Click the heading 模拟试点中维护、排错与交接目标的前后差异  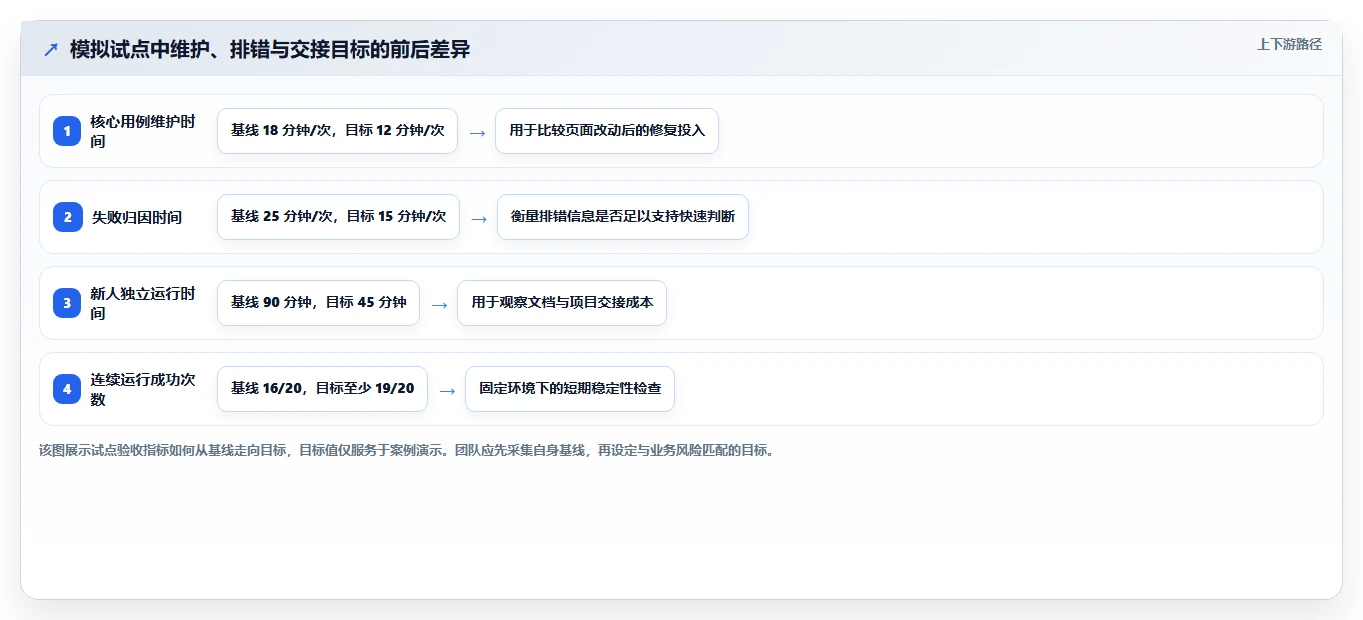[270, 49]
